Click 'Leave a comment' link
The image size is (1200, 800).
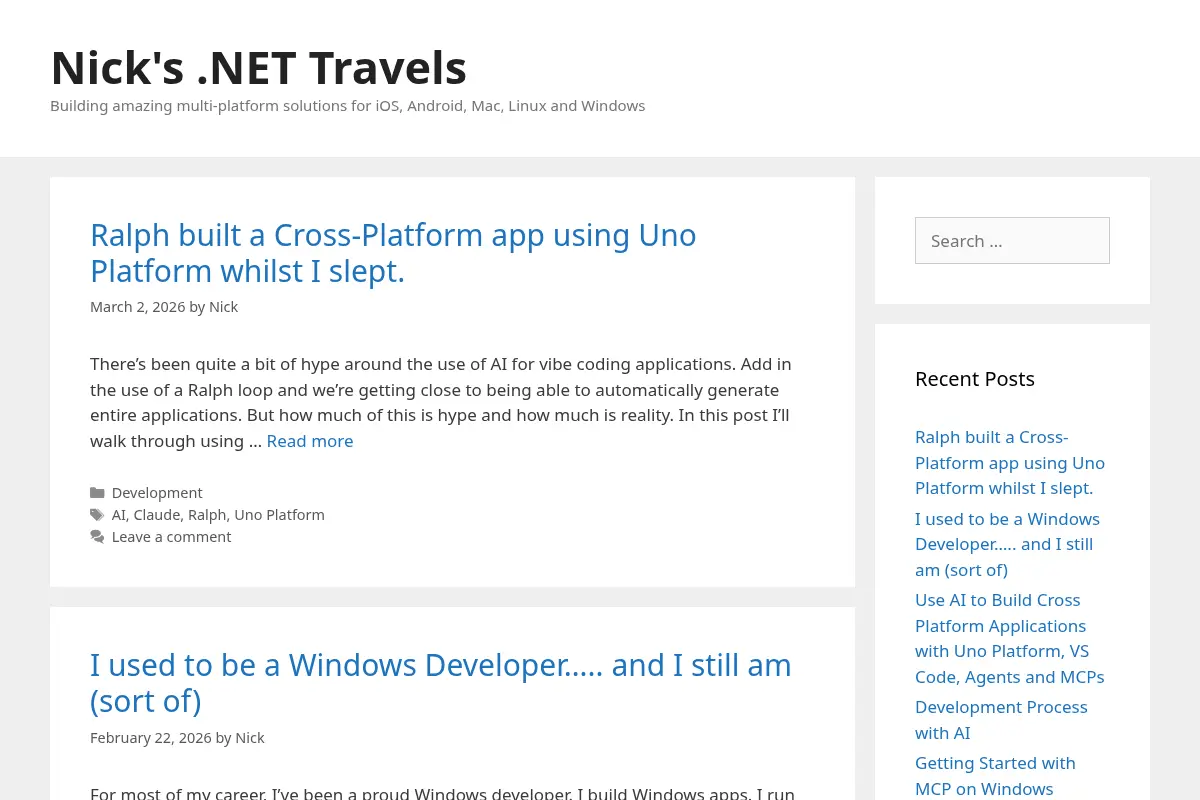pyautogui.click(x=171, y=537)
